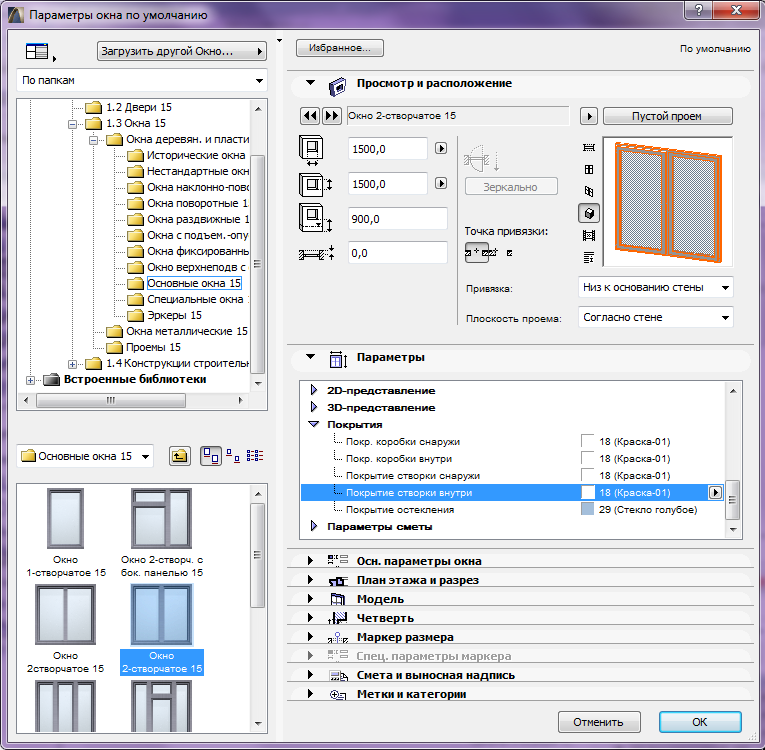765x750 pixels.
Task: Switch to large icons view mode
Action: (211, 456)
